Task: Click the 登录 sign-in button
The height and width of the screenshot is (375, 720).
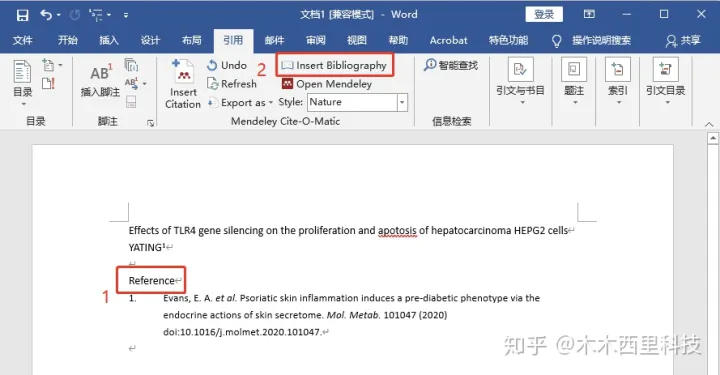Action: tap(544, 14)
